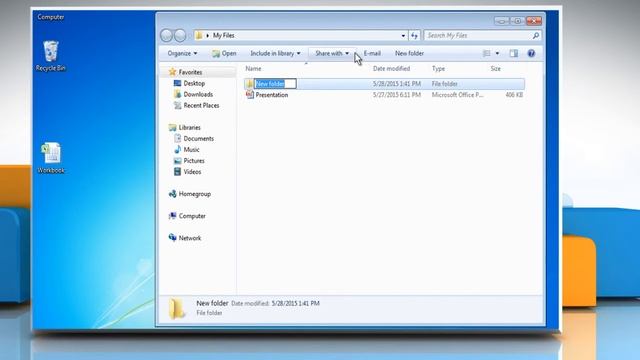This screenshot has height=360, width=640.
Task: Click the Back navigation arrow button
Action: tap(167, 36)
